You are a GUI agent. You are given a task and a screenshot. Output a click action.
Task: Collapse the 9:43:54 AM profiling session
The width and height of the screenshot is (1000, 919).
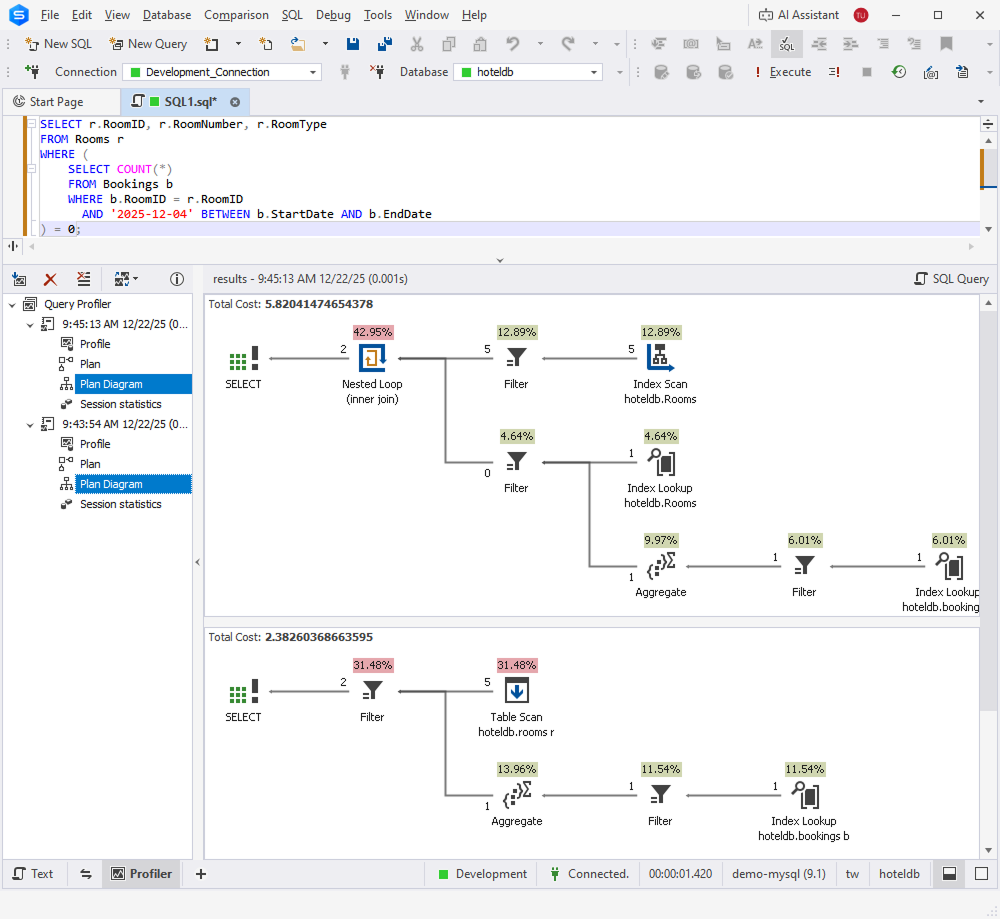point(29,423)
